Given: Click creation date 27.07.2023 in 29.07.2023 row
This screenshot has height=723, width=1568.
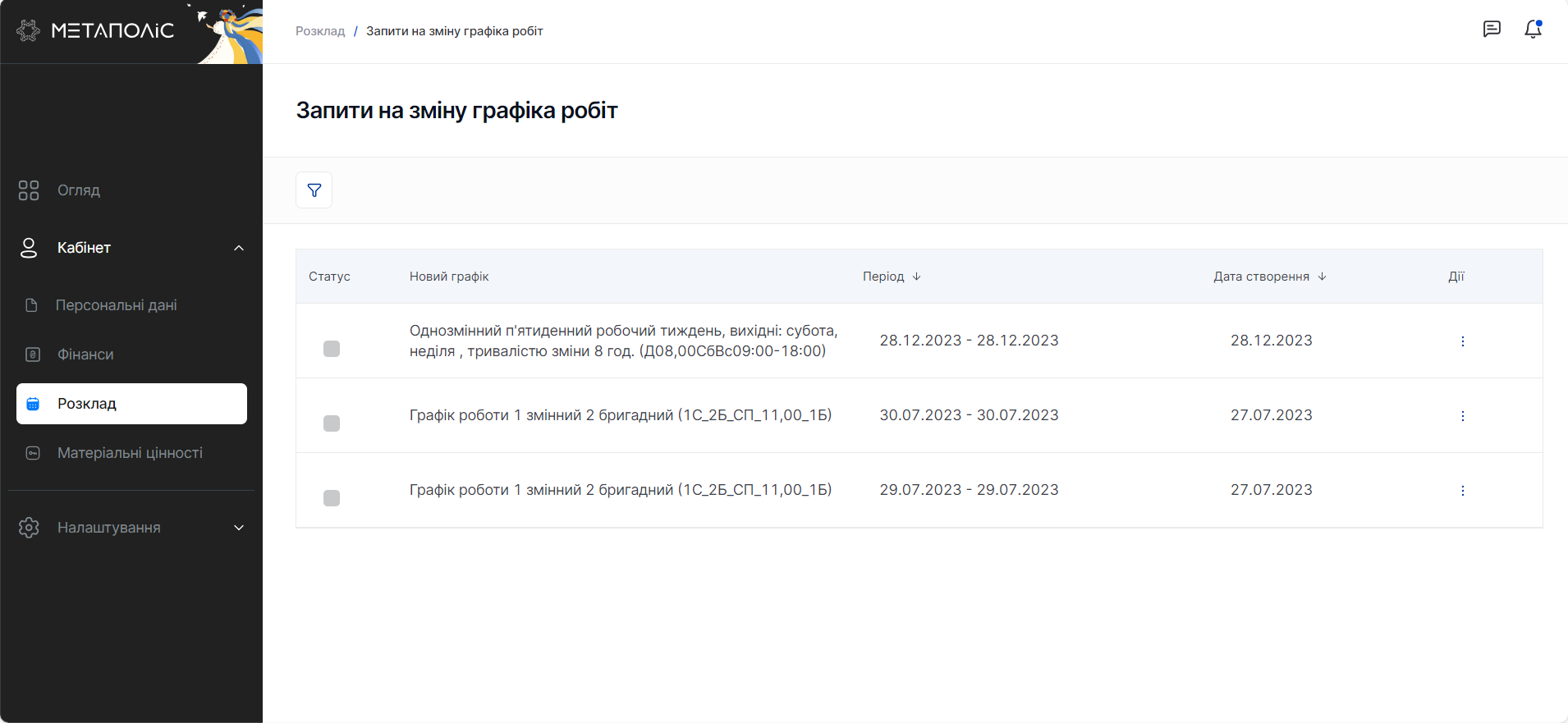Looking at the screenshot, I should [x=1271, y=490].
